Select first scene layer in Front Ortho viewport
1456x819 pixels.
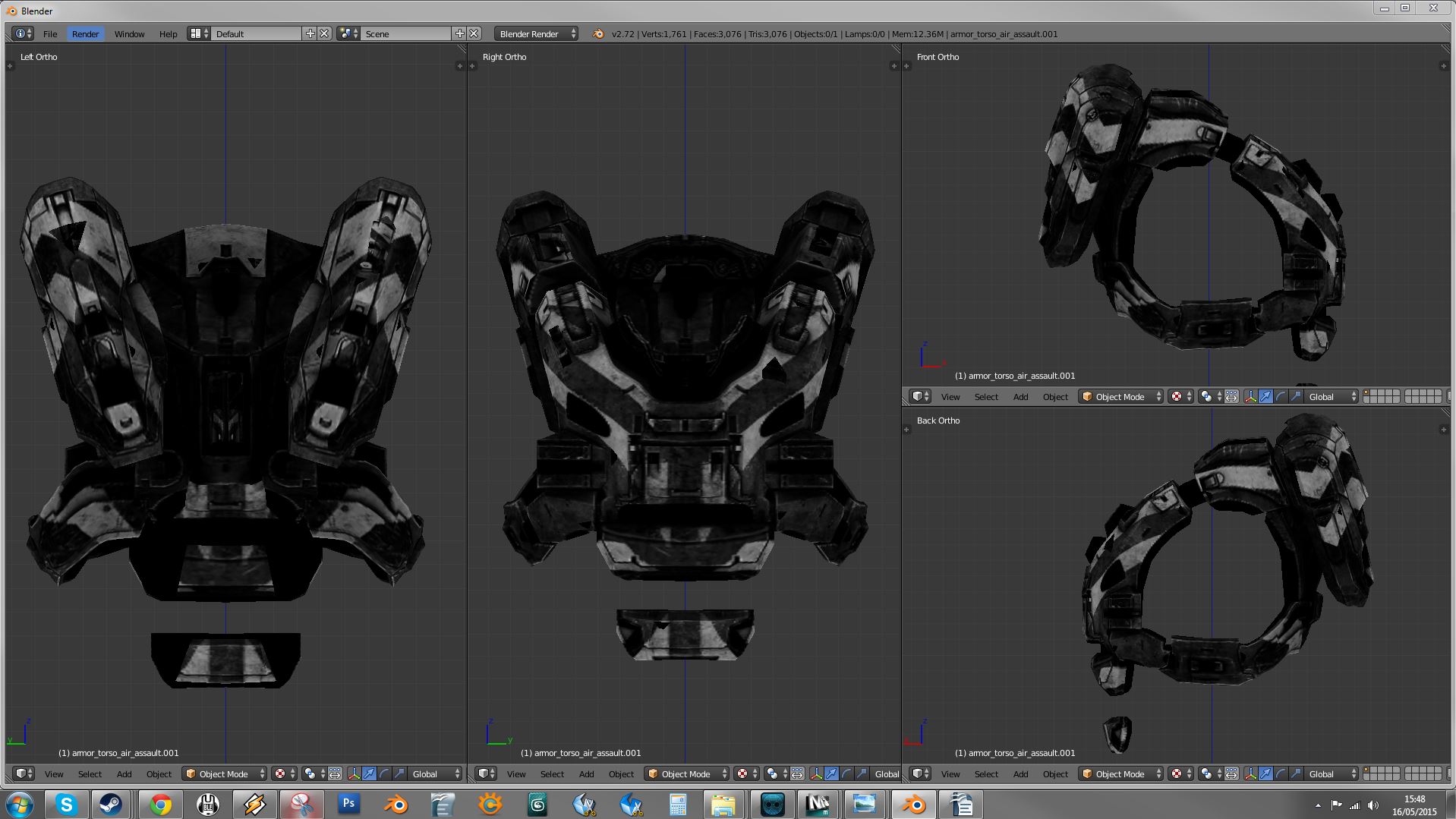1366,393
